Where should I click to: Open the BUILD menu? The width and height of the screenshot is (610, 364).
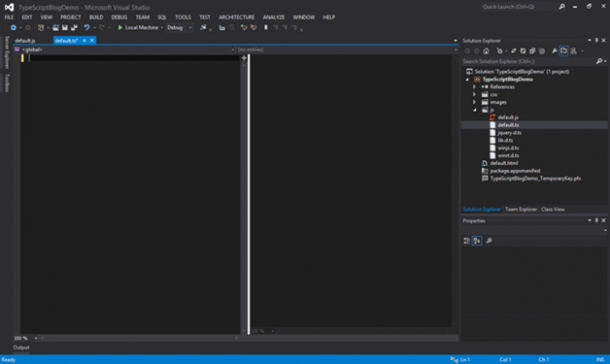[96, 17]
